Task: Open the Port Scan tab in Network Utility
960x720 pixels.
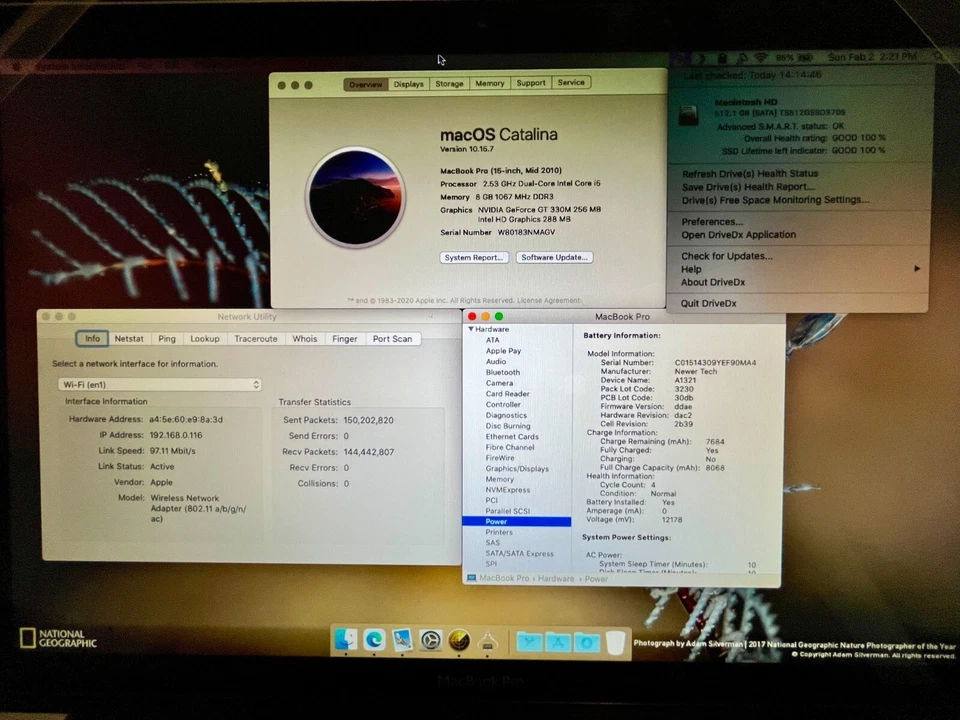Action: 392,338
